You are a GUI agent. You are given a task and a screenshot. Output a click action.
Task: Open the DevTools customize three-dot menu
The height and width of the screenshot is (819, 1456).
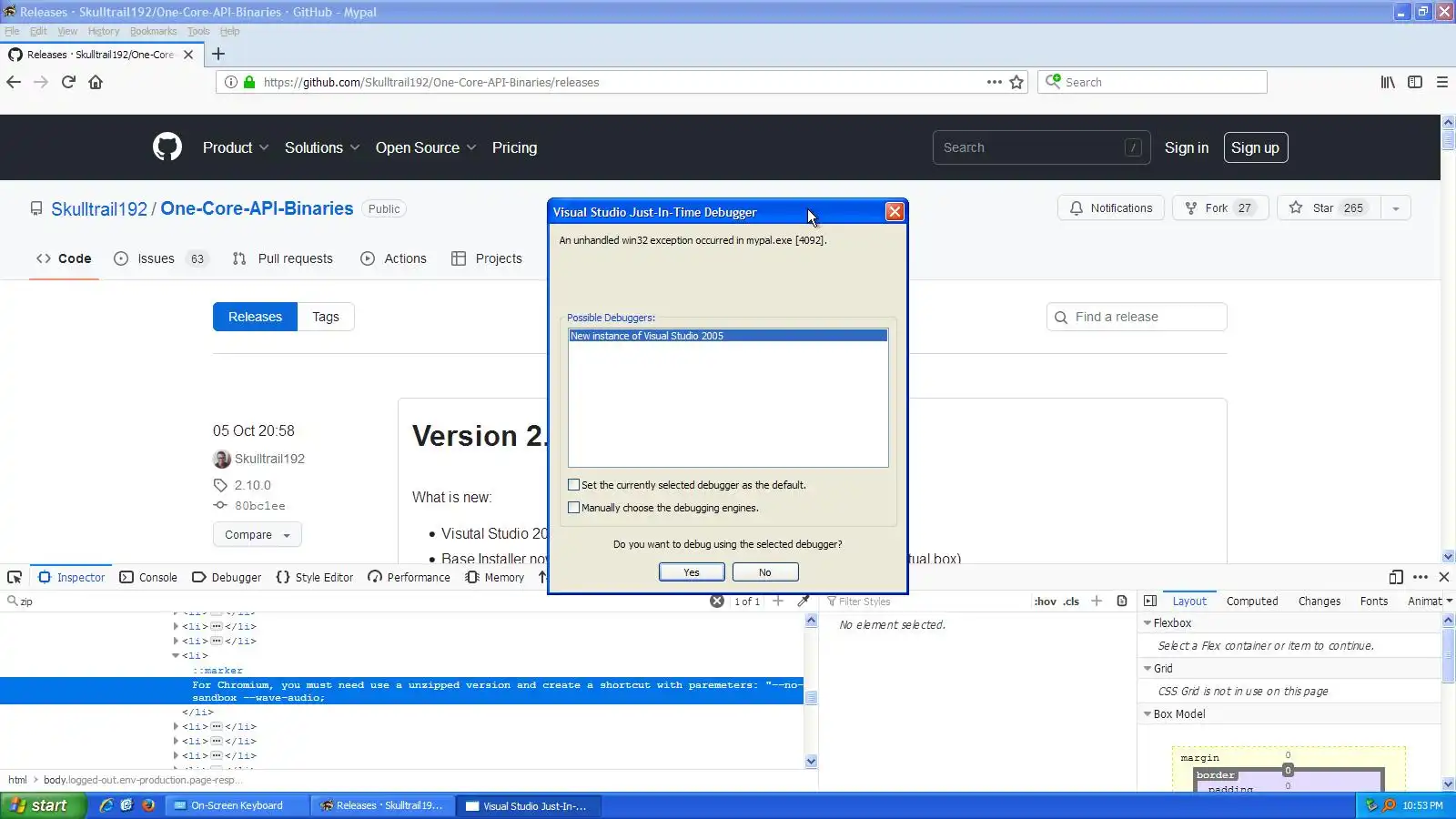(1421, 577)
